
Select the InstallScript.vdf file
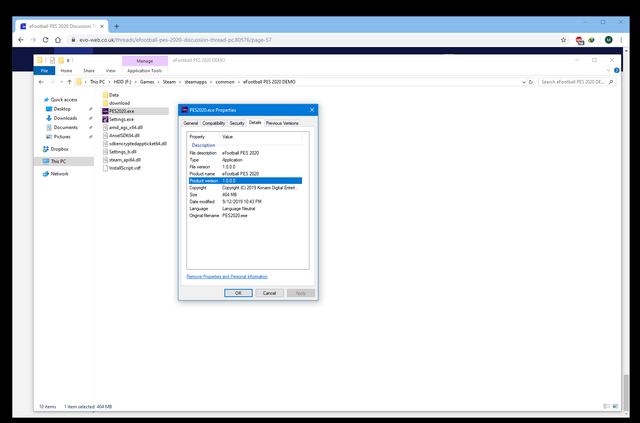pyautogui.click(x=127, y=167)
